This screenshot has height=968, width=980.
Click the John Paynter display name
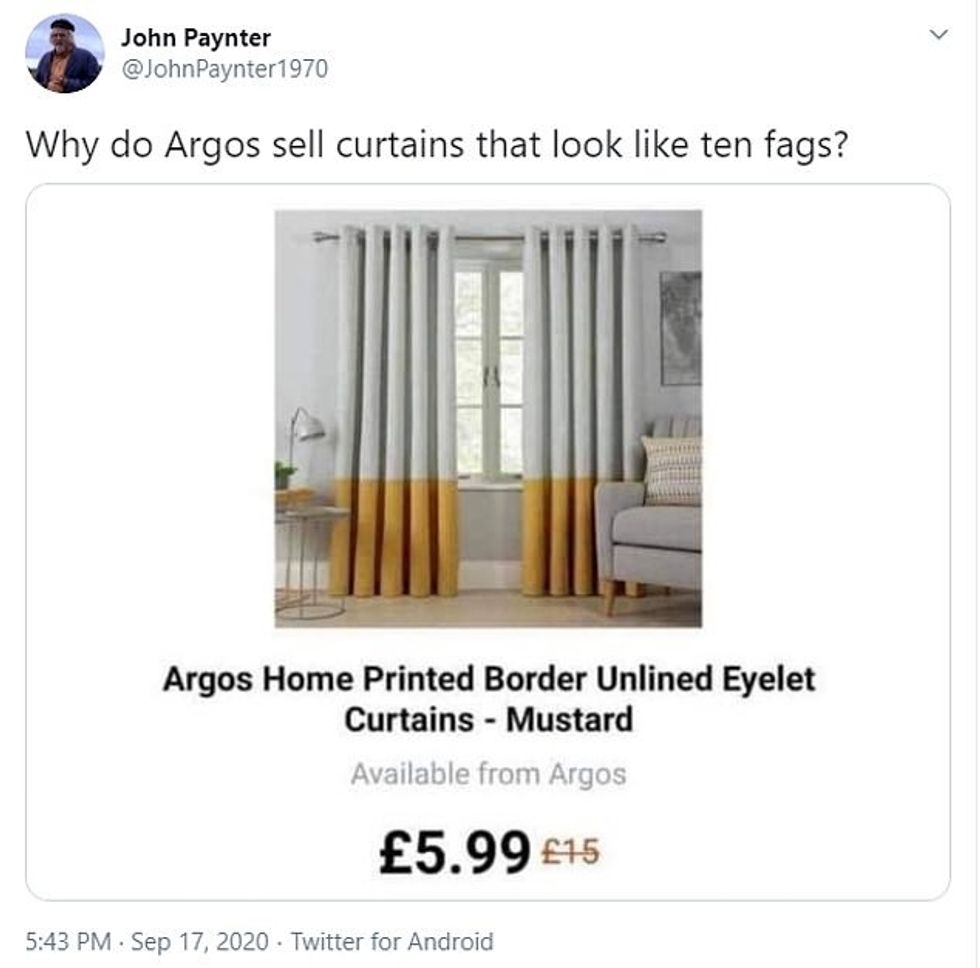(196, 38)
